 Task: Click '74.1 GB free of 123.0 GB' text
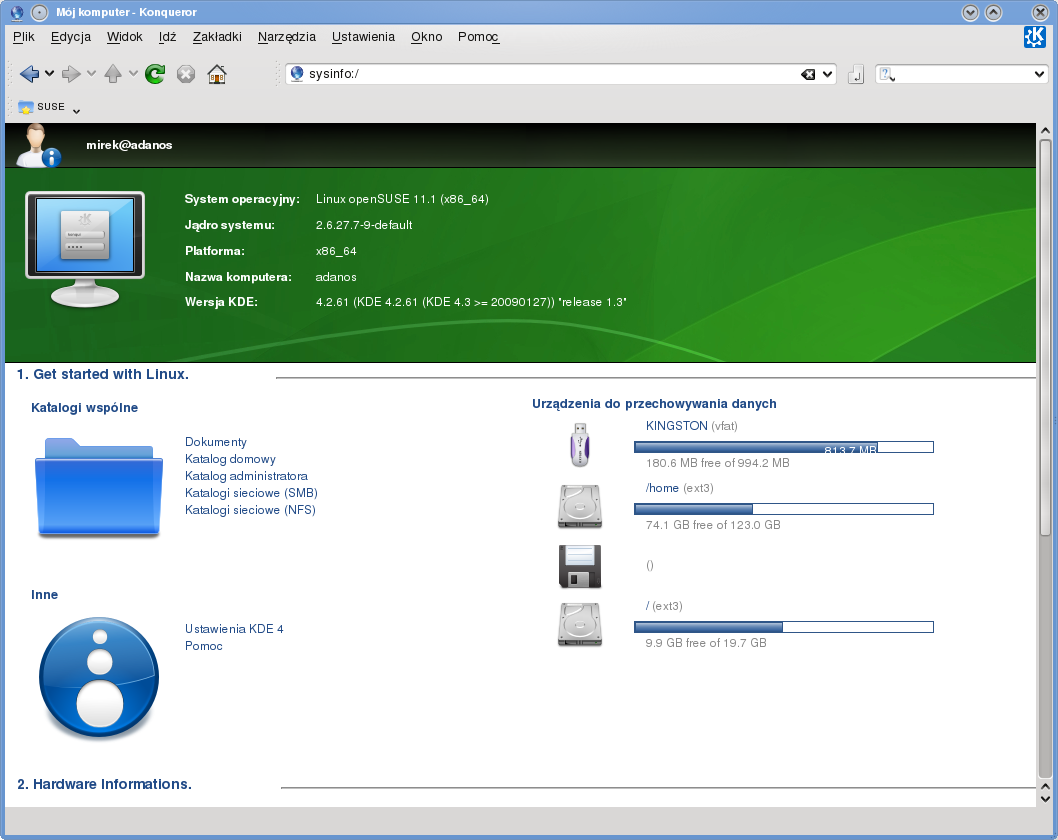coord(713,525)
